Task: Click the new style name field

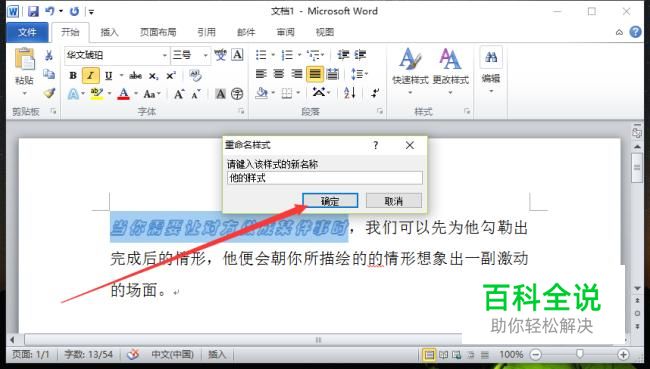Action: (325, 178)
